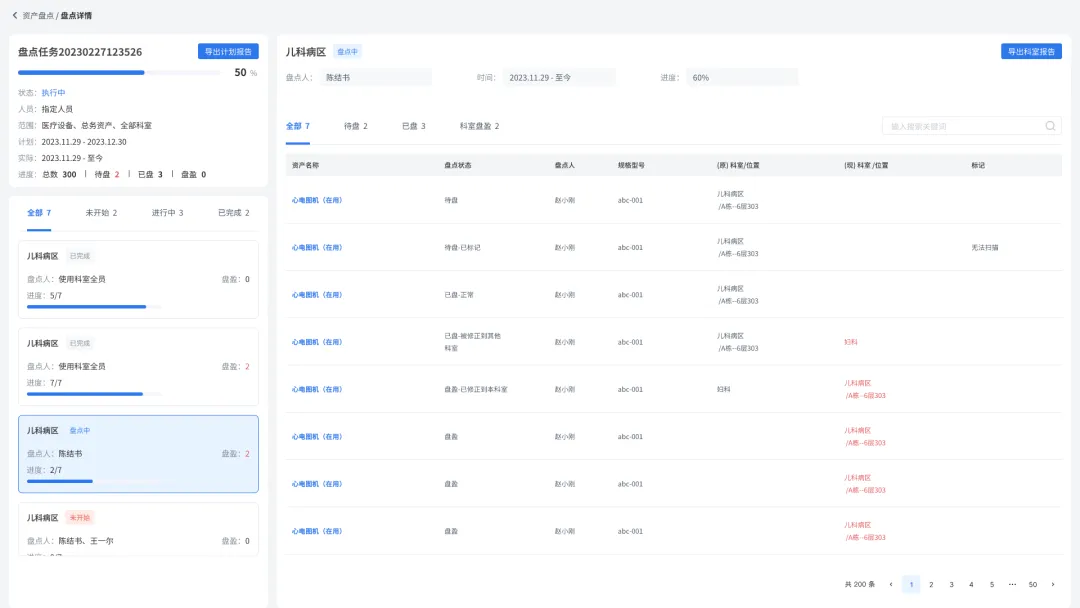Click the (原) 科室/位置 column header

[738, 165]
